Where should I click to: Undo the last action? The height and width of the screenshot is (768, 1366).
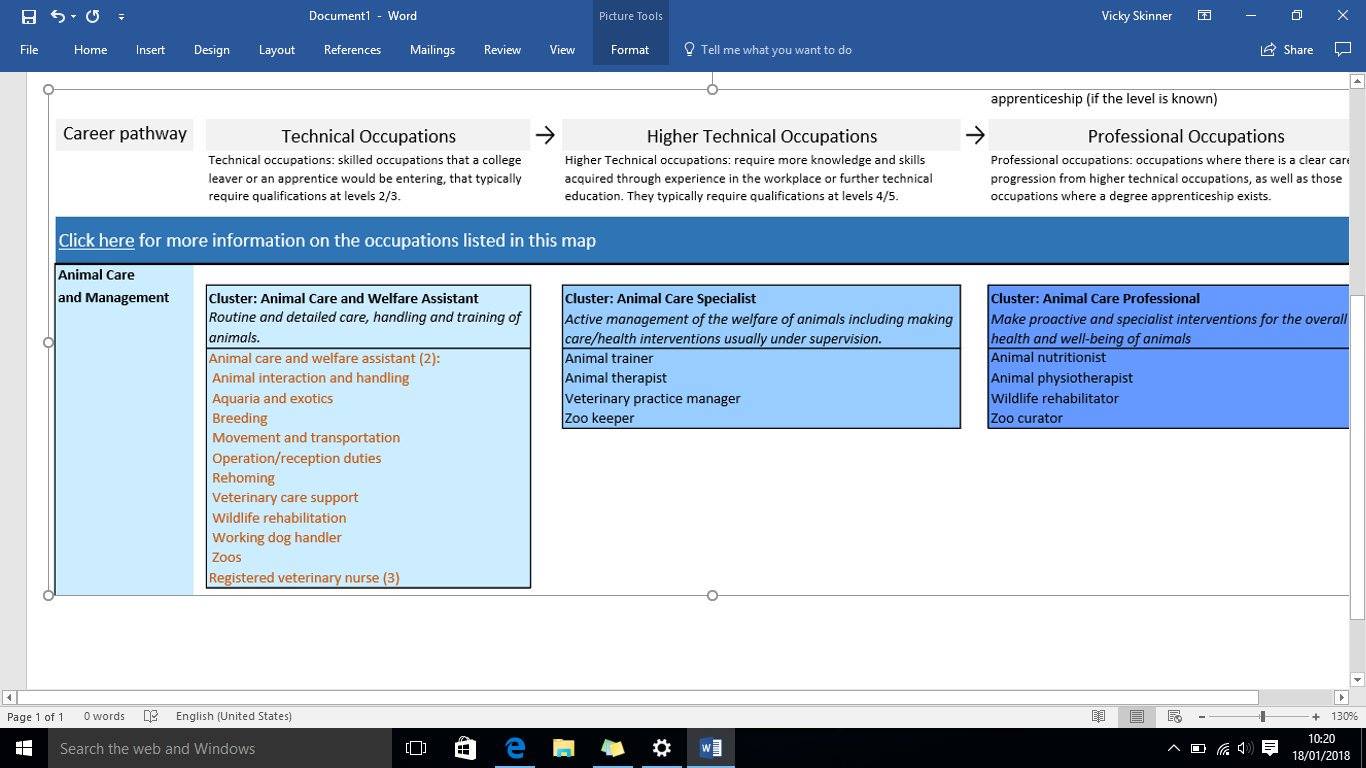(57, 16)
